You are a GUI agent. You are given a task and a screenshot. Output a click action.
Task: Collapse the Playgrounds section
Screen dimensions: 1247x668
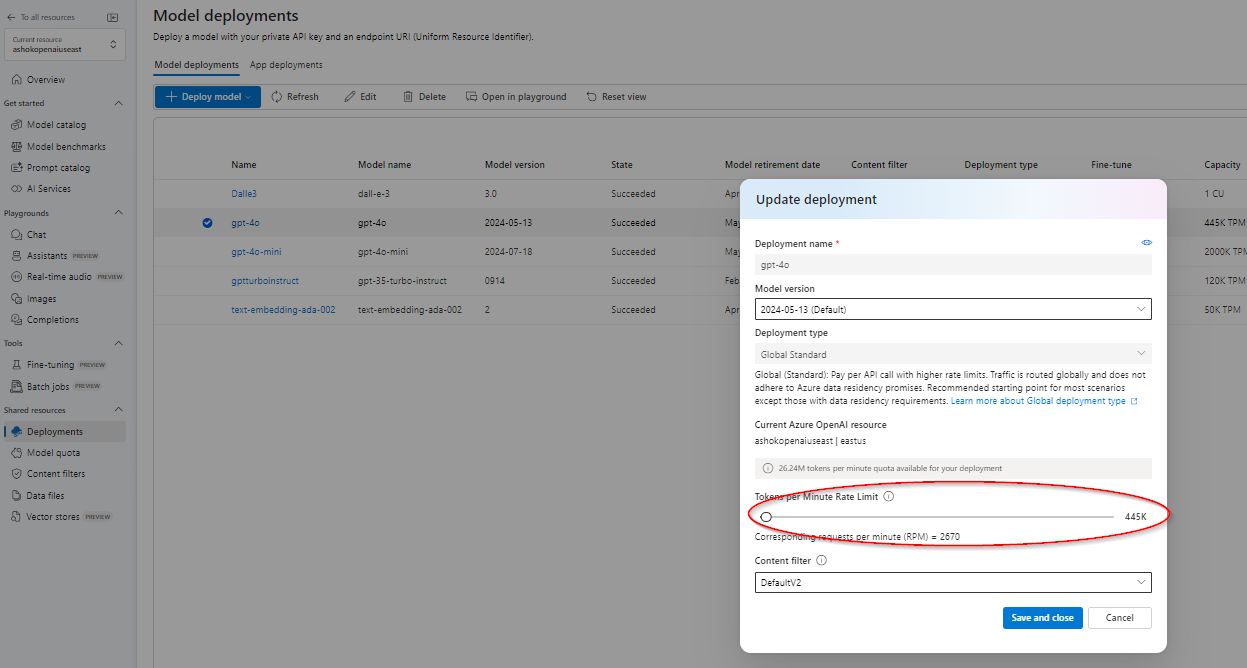[118, 213]
